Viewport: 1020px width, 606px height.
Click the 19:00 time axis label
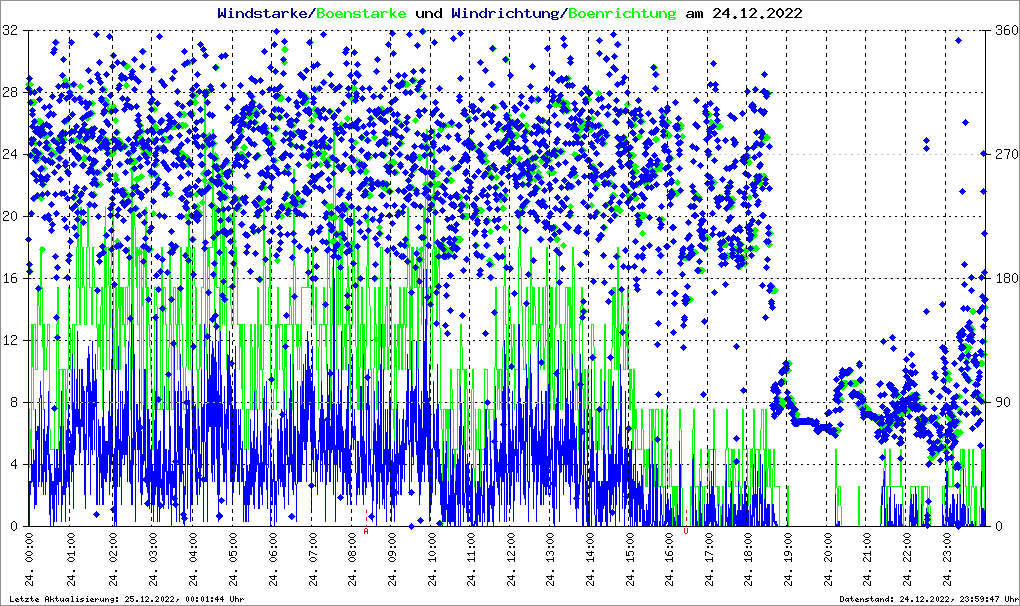pos(788,560)
